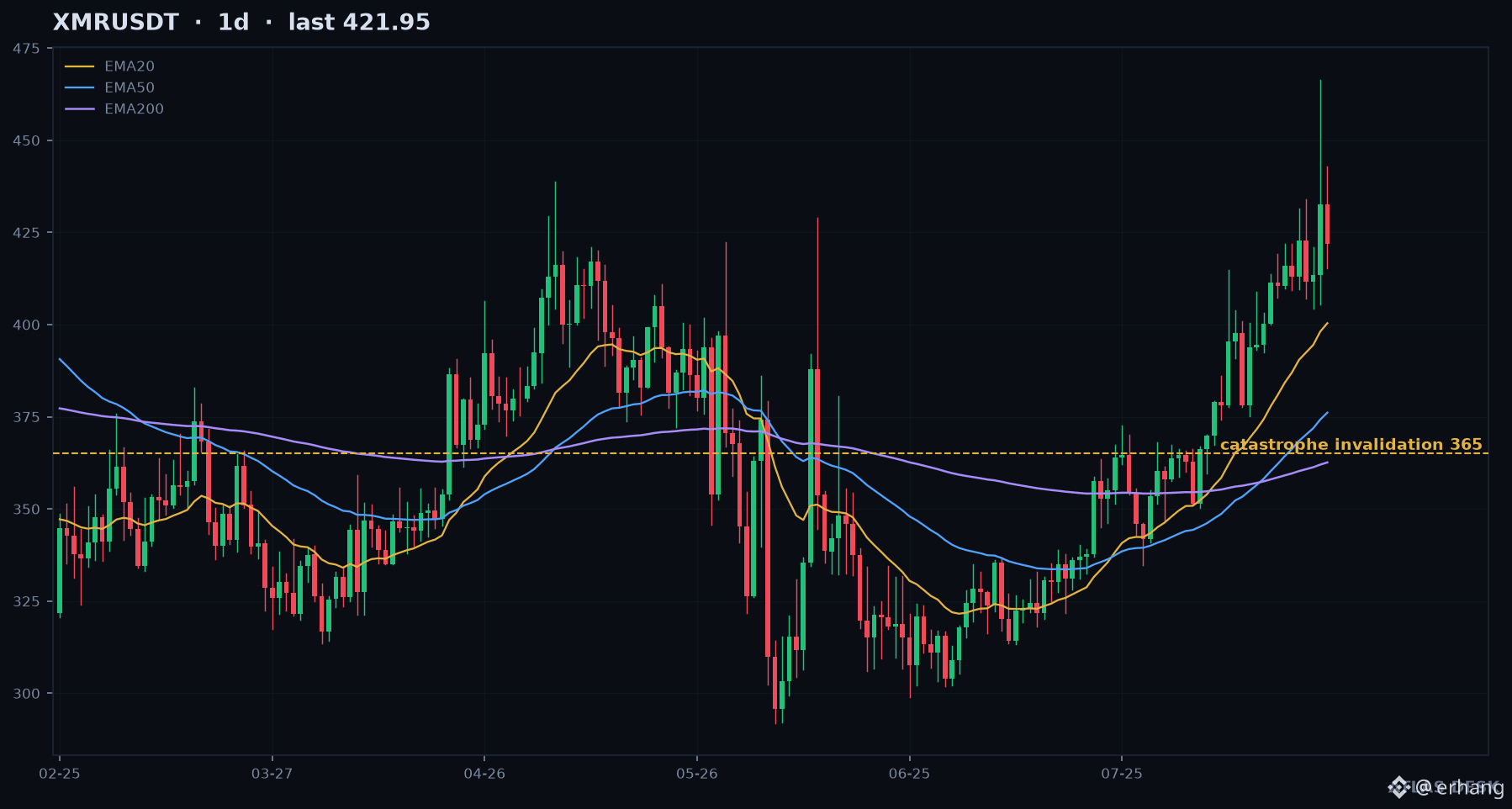Click the blue EMA50 legend line swatch
Image resolution: width=1512 pixels, height=809 pixels.
[x=80, y=87]
